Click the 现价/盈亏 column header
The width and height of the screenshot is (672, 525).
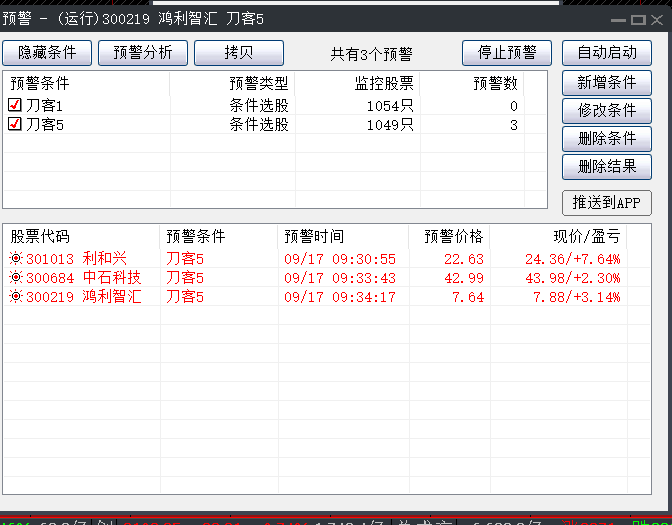pyautogui.click(x=587, y=237)
